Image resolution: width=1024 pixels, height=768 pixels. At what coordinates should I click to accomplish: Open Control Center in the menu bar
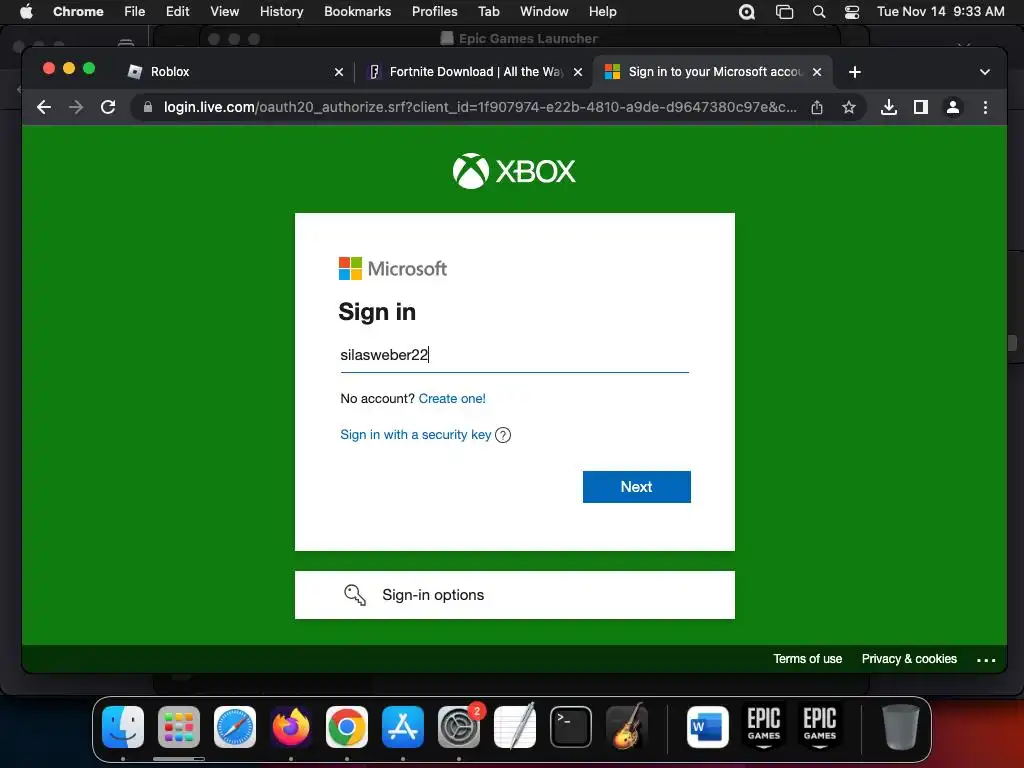pos(852,12)
